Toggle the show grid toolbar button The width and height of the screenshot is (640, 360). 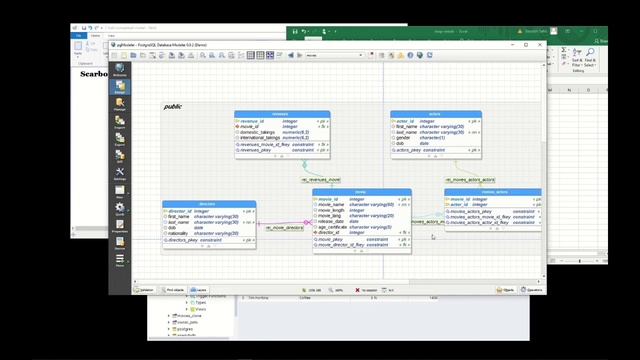point(251,55)
